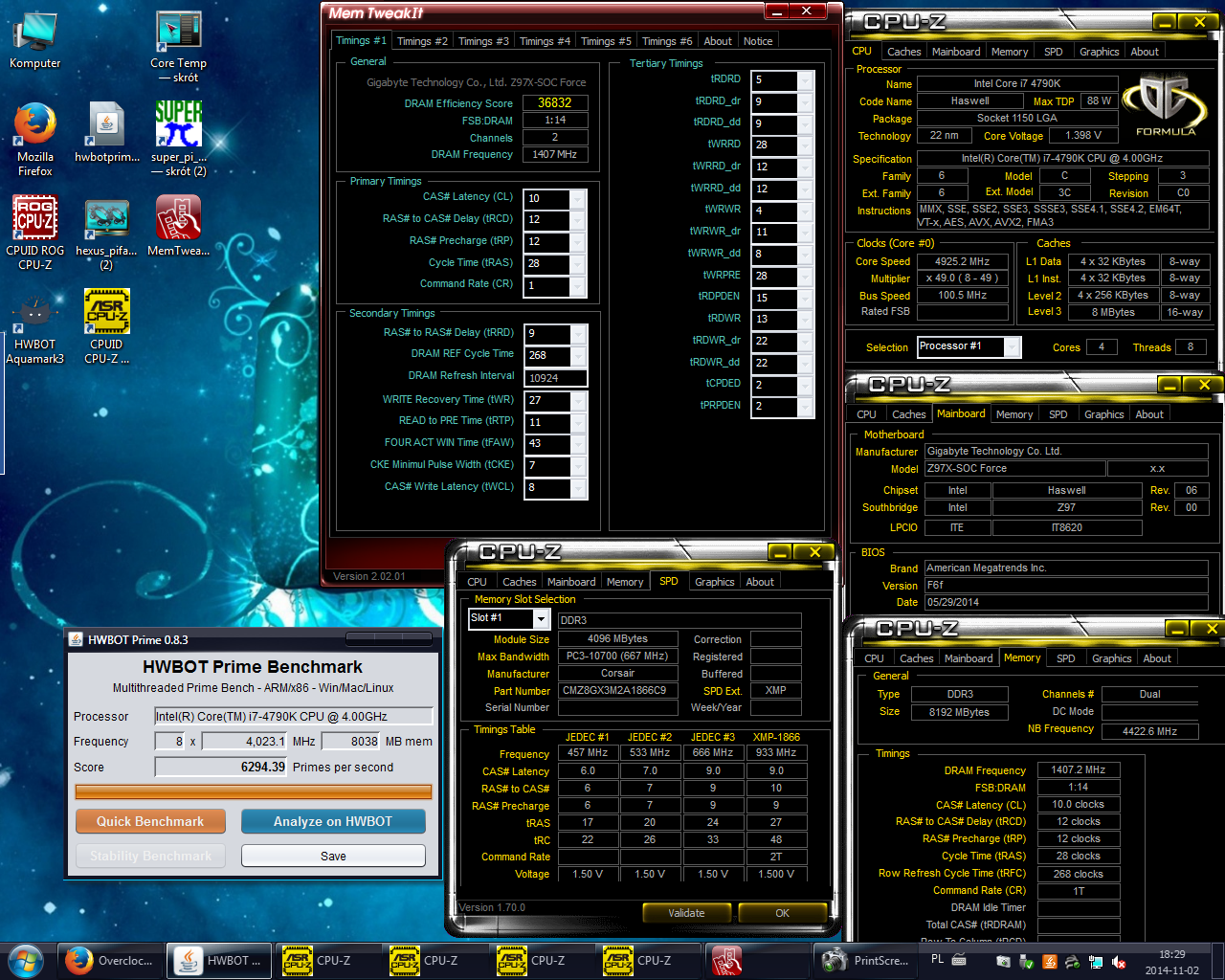Open Graphics tab in the CPU-Z SPD window

[715, 582]
